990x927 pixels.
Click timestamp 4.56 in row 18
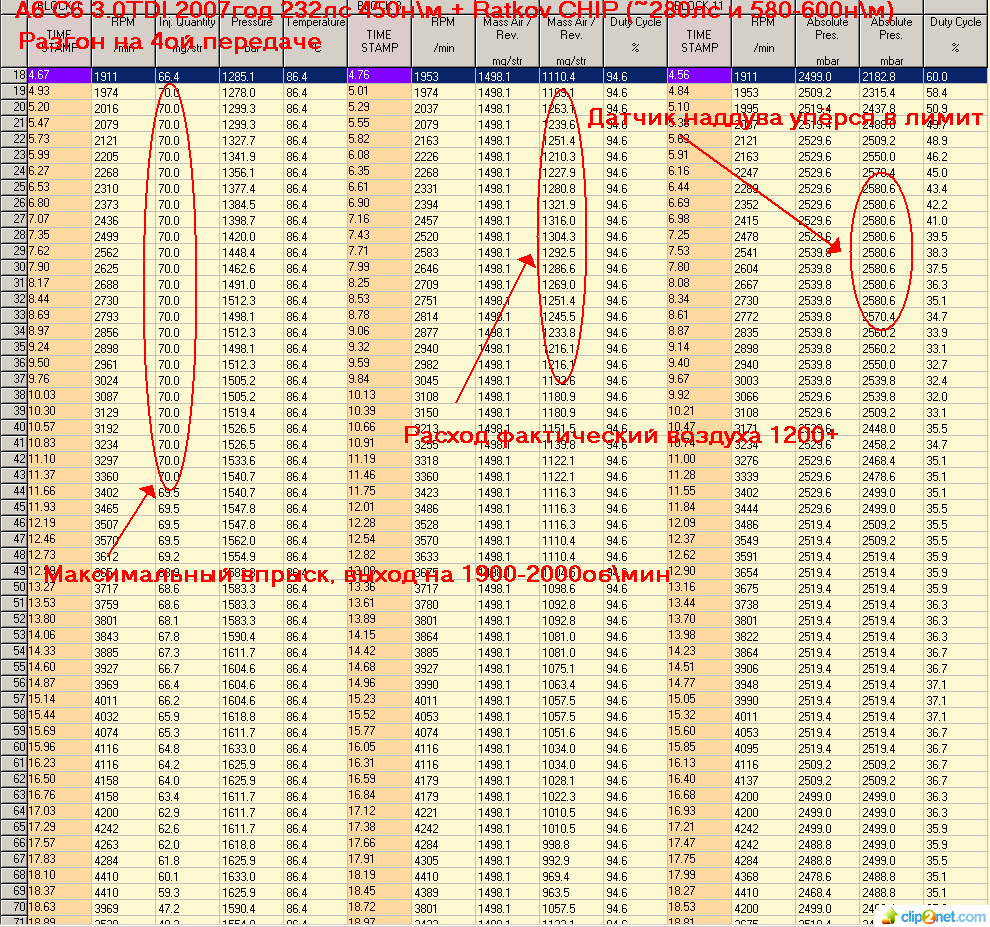[699, 75]
